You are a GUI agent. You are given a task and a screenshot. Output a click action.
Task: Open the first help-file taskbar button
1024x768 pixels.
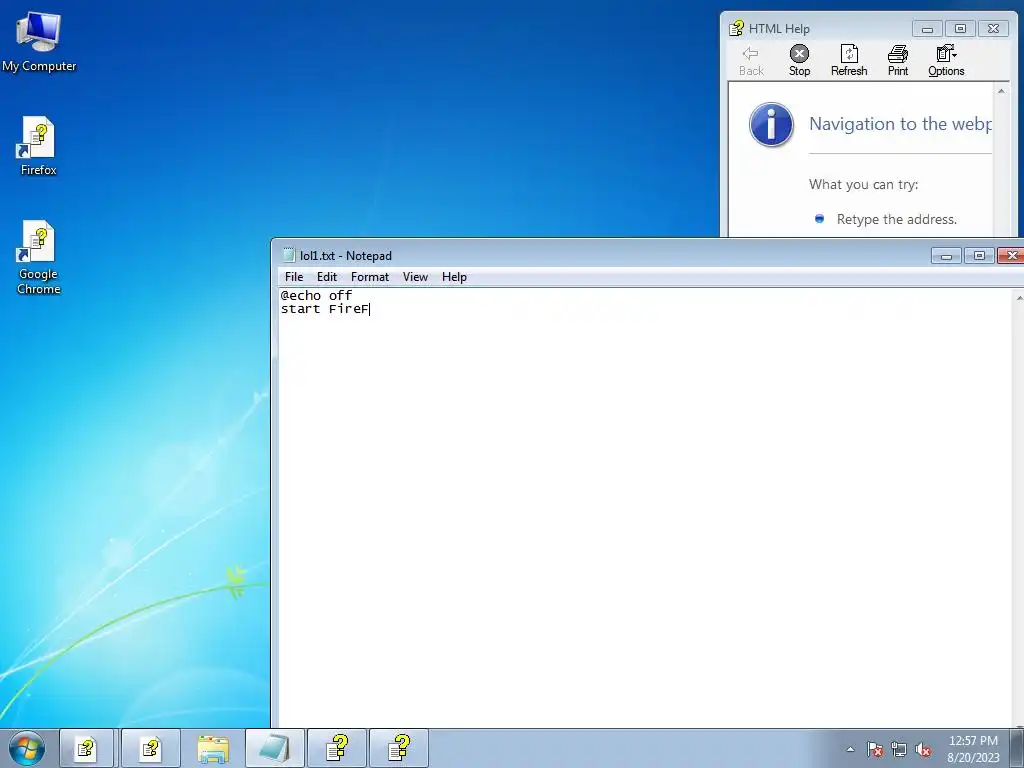(x=87, y=748)
